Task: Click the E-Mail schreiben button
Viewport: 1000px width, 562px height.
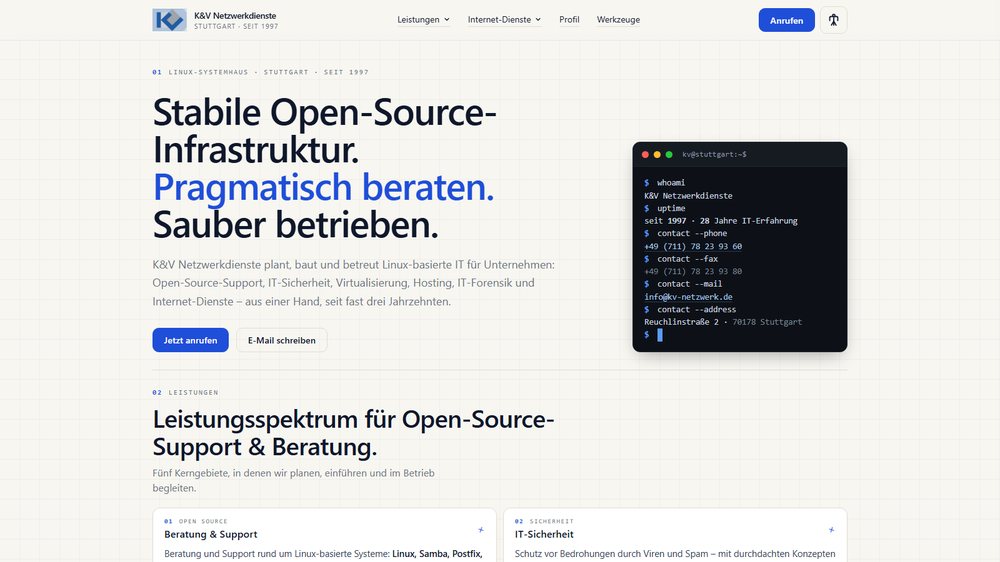Action: tap(281, 340)
